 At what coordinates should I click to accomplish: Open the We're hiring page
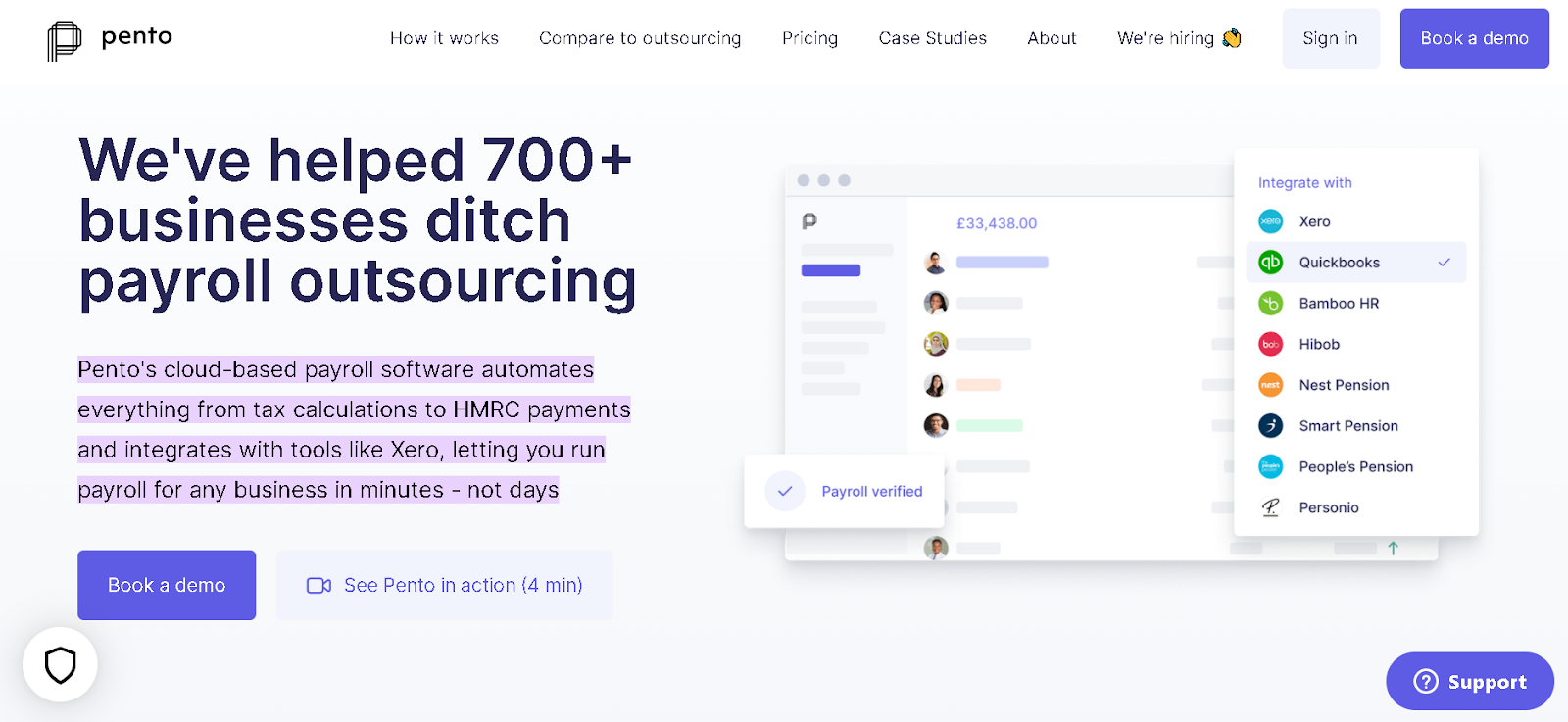tap(1179, 38)
